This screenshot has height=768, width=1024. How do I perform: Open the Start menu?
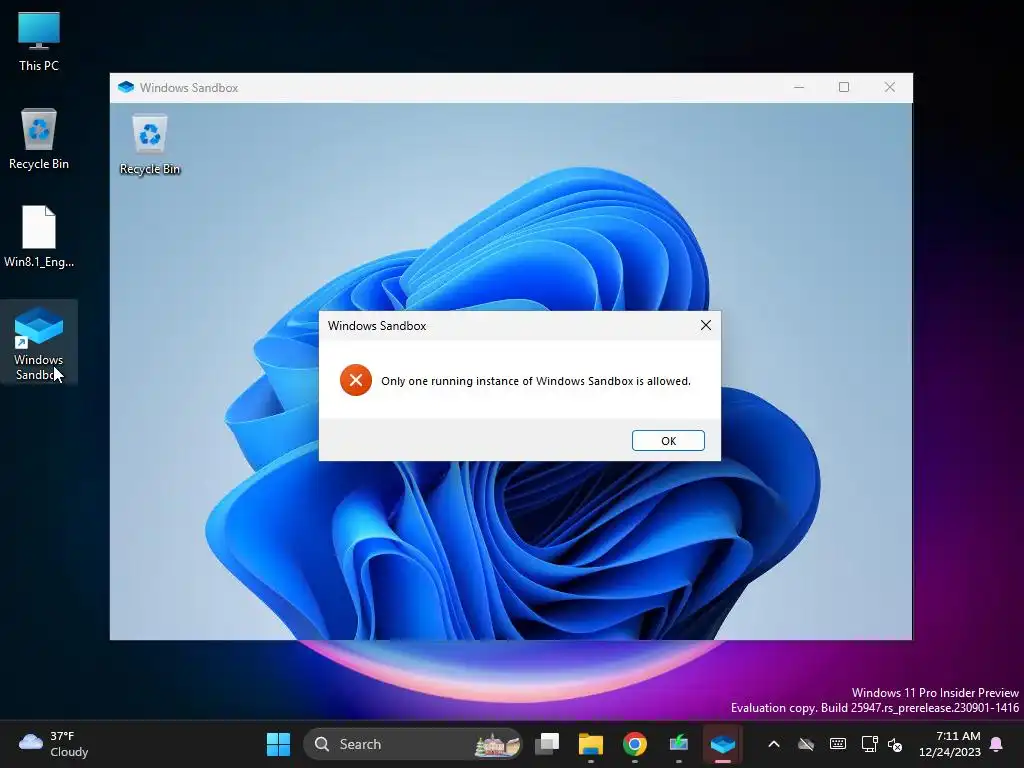278,744
